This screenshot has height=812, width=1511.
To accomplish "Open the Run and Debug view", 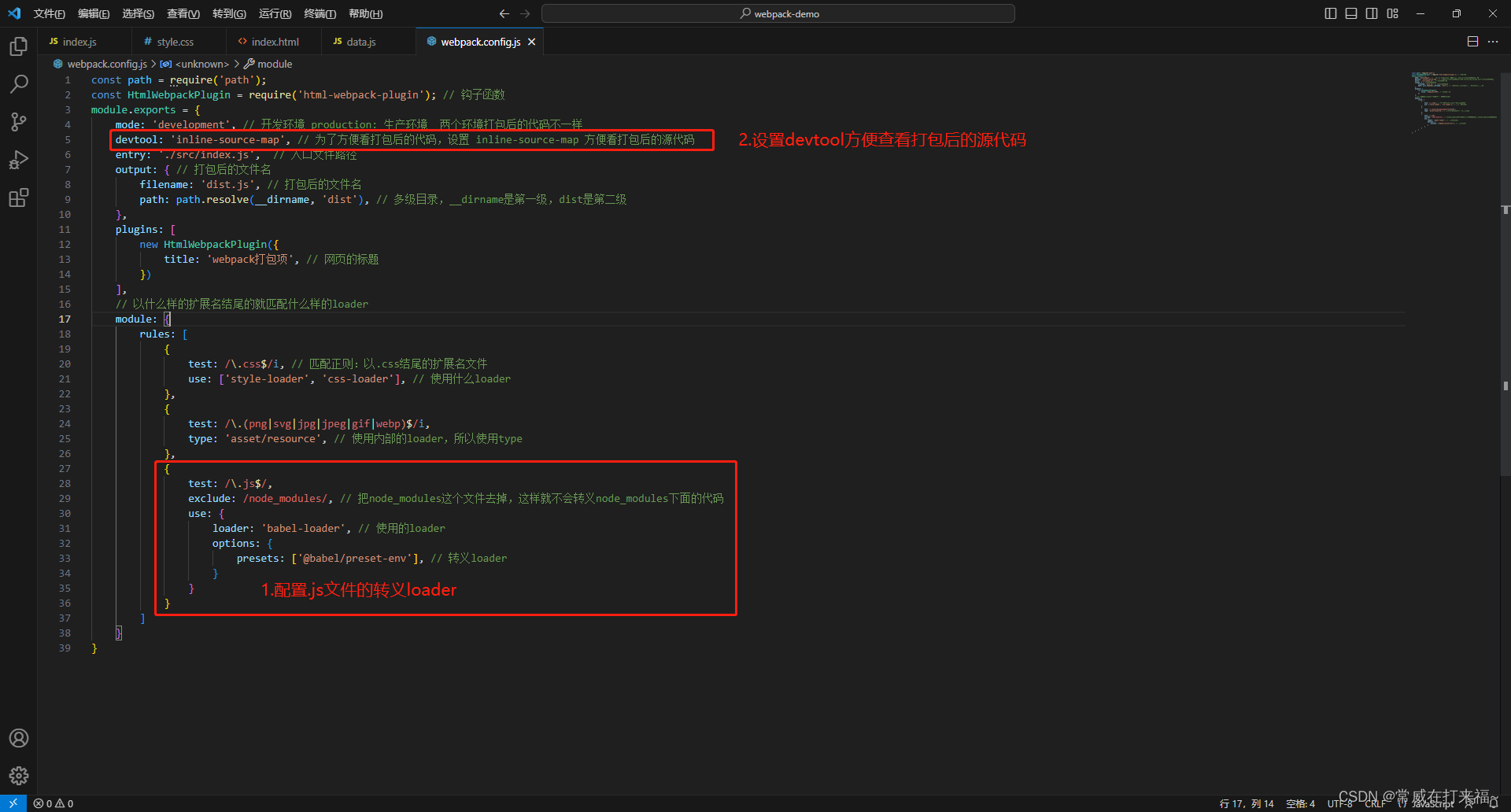I will [x=19, y=160].
